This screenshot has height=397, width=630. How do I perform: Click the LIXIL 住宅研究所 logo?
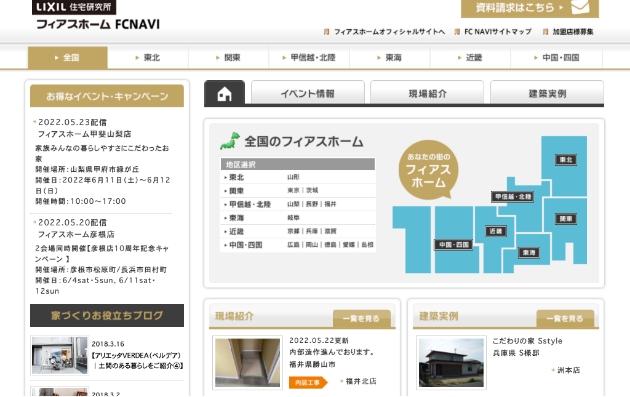[x=74, y=7]
